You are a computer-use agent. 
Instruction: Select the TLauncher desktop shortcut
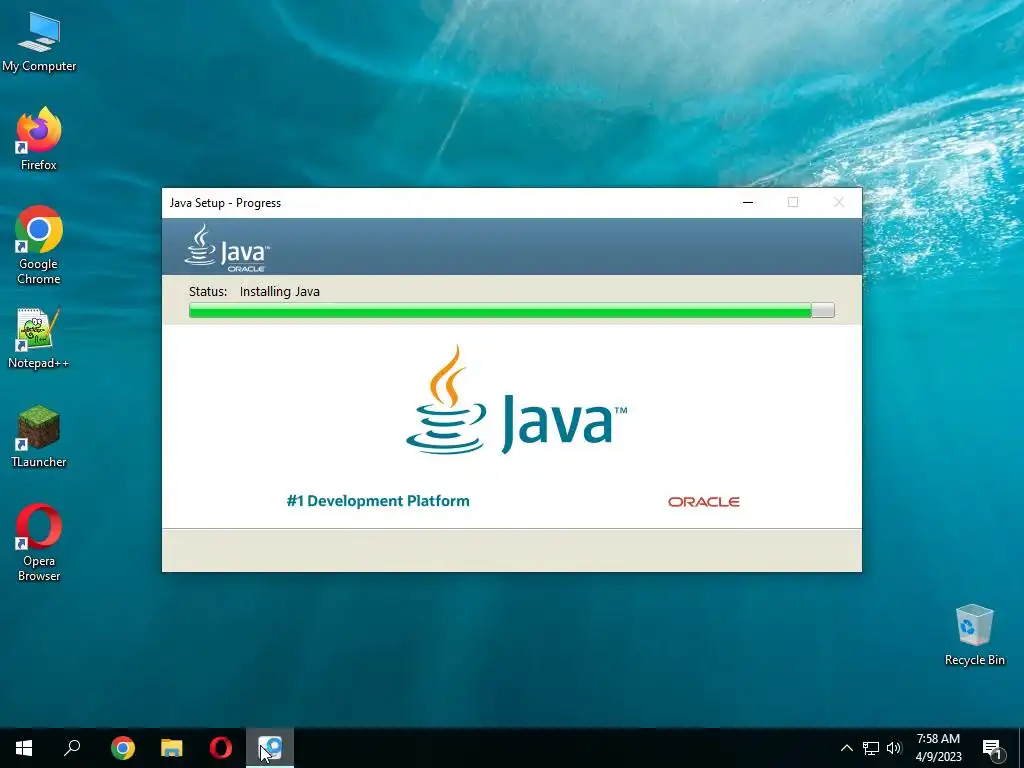39,436
